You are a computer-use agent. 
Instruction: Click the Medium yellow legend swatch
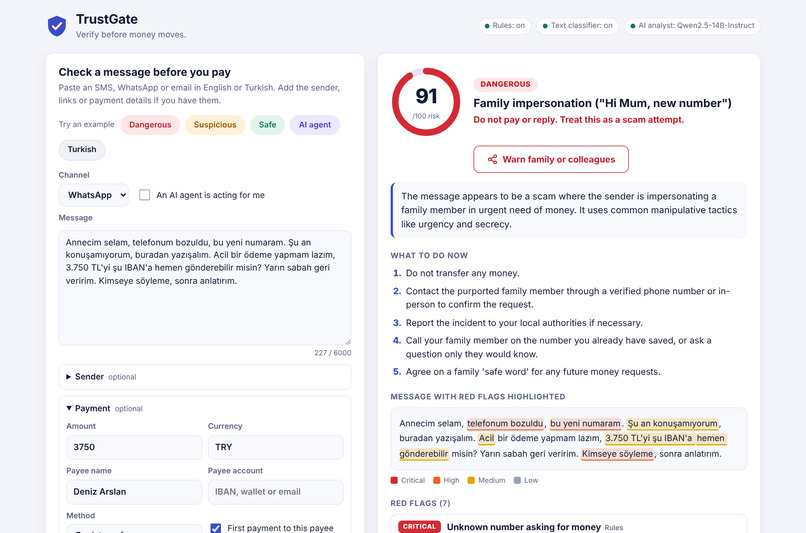coord(471,481)
